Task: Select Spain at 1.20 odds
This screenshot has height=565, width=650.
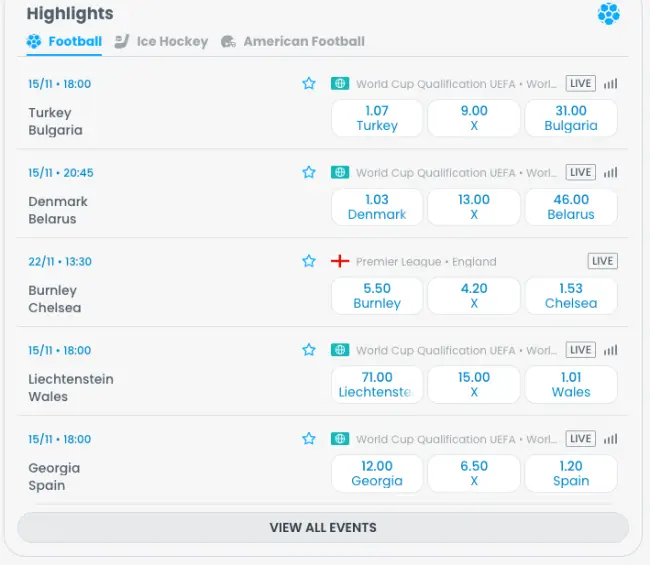Action: tap(571, 473)
